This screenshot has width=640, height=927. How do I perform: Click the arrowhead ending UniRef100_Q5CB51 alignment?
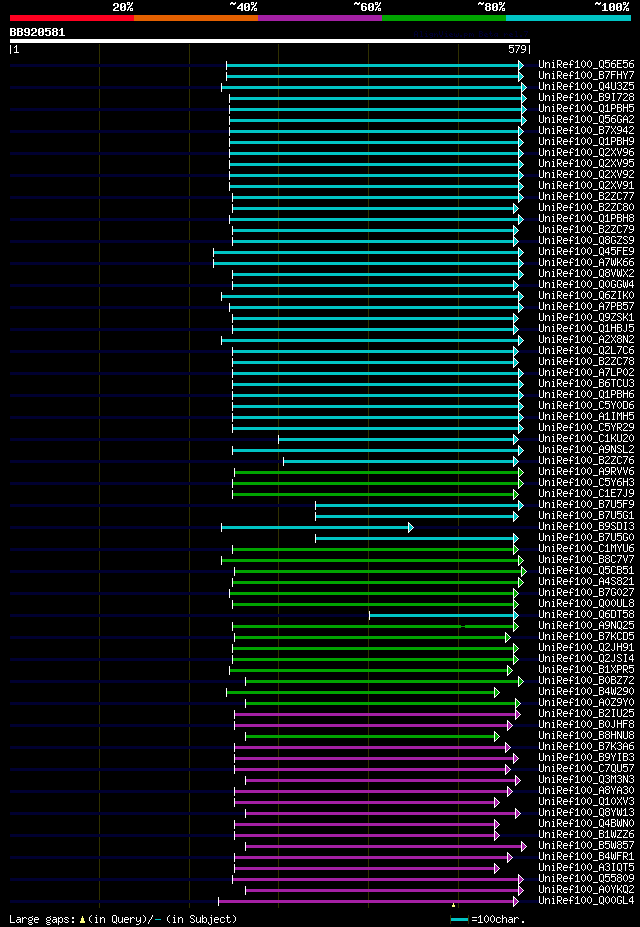click(523, 571)
